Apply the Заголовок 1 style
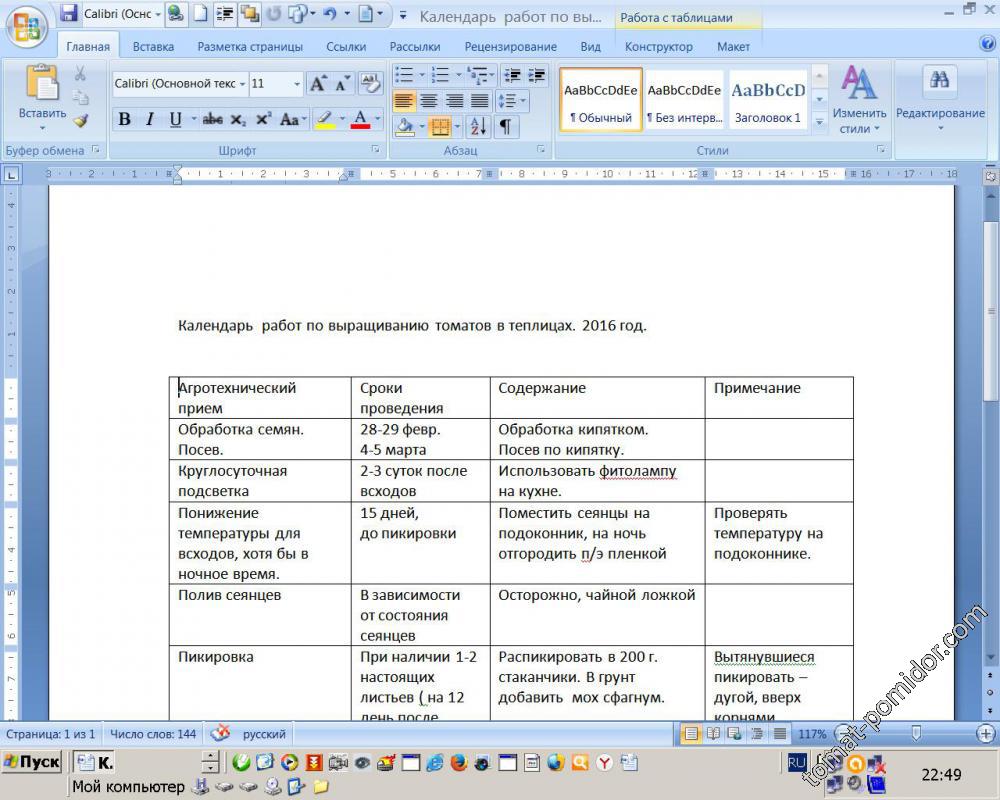1000x800 pixels. (768, 100)
